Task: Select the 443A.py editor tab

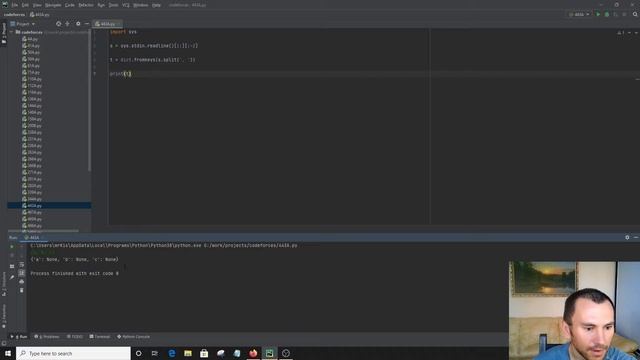Action: point(107,24)
